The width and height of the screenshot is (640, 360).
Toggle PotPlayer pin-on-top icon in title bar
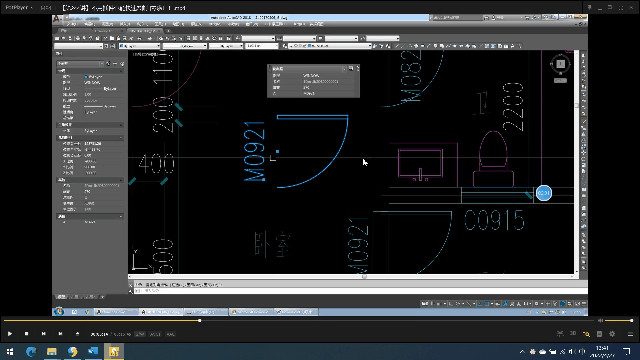(x=589, y=8)
